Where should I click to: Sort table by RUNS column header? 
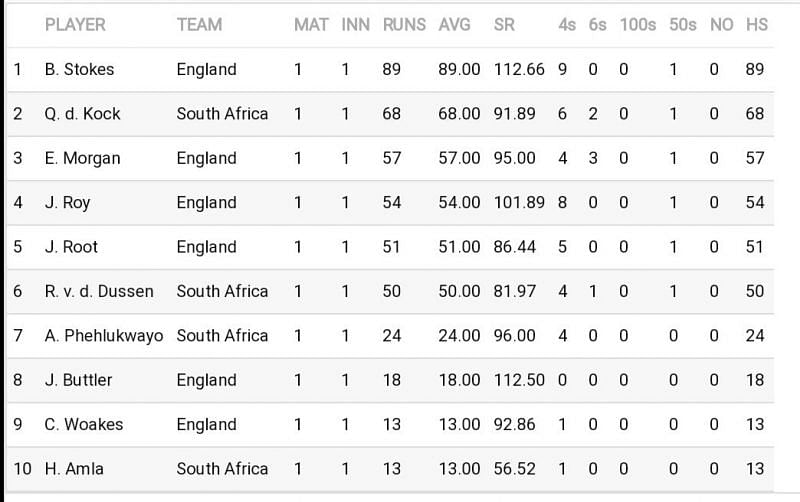(x=404, y=24)
